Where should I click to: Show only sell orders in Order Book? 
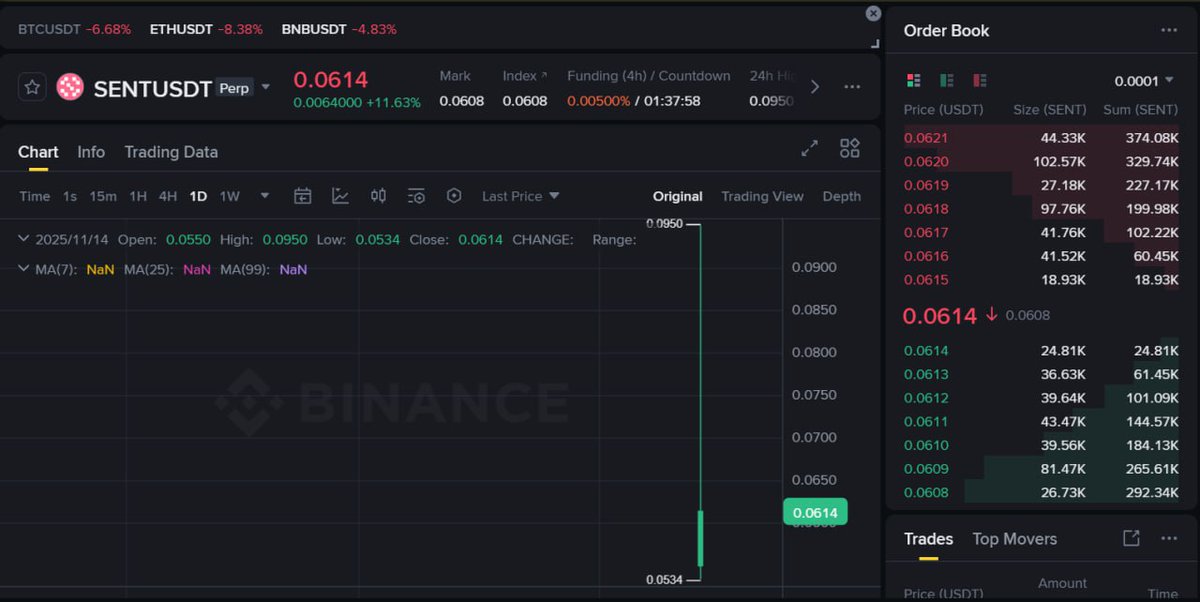click(977, 80)
